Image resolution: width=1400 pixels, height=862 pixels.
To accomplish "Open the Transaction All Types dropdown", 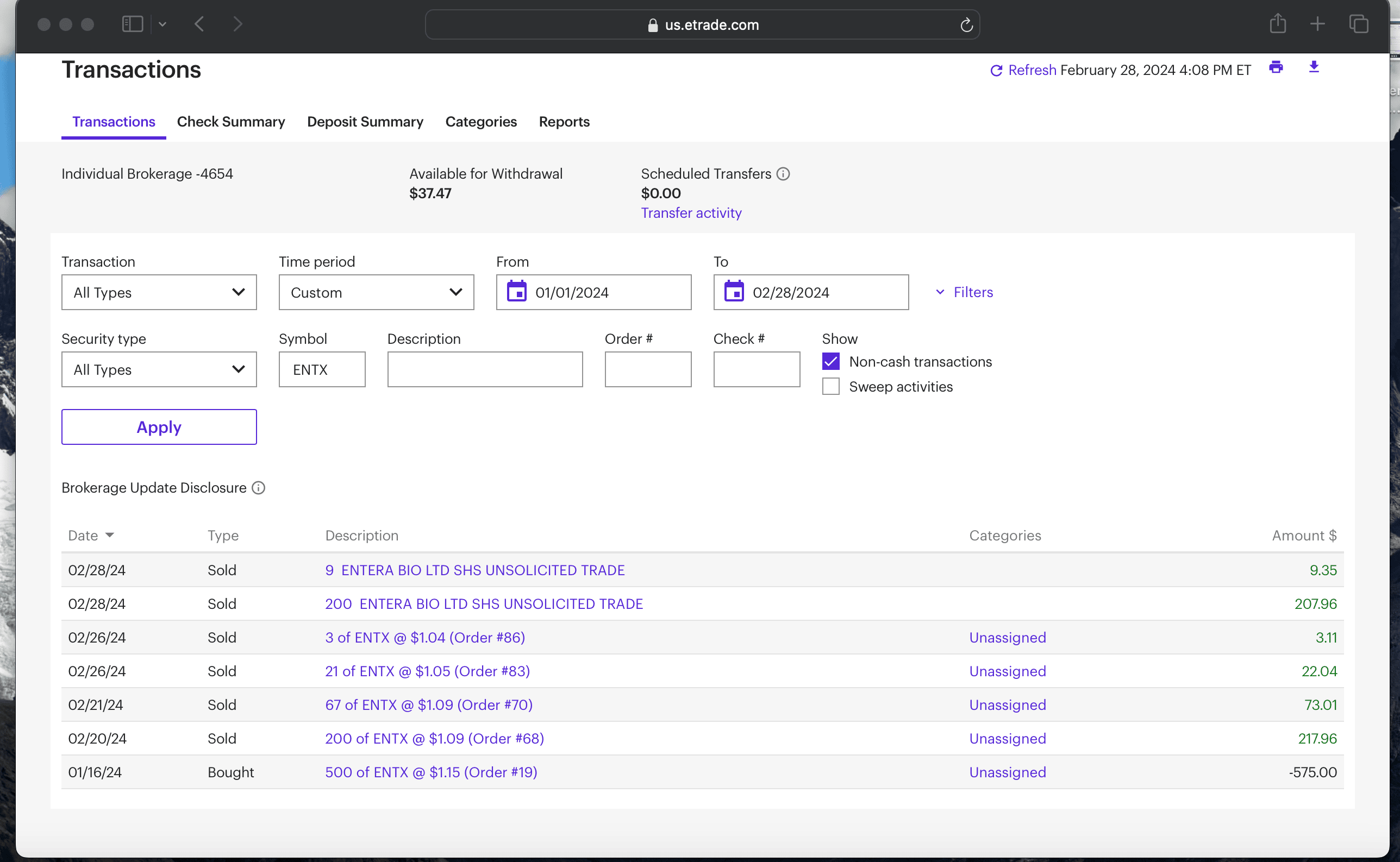I will [x=159, y=292].
